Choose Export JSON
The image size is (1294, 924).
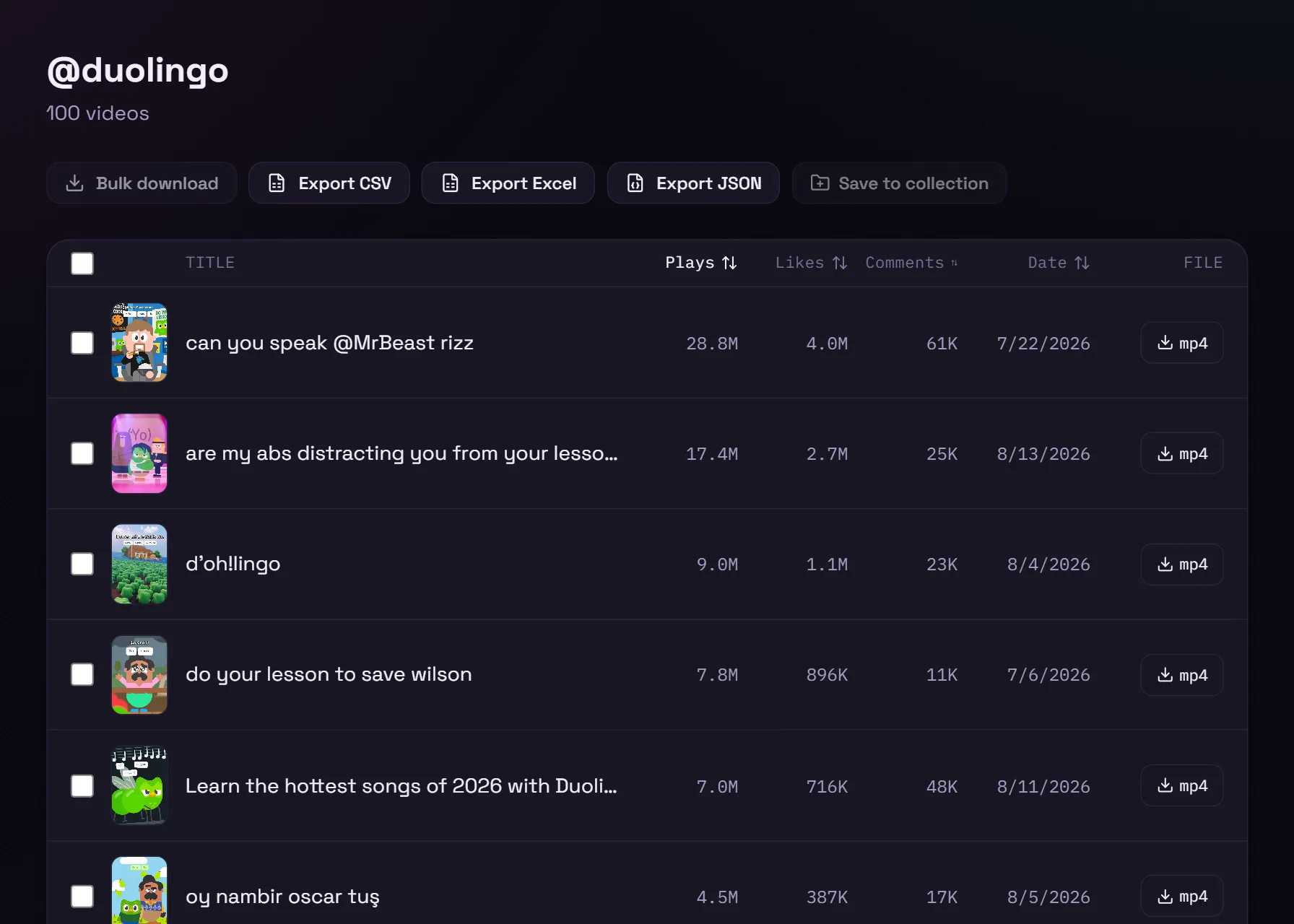click(693, 183)
